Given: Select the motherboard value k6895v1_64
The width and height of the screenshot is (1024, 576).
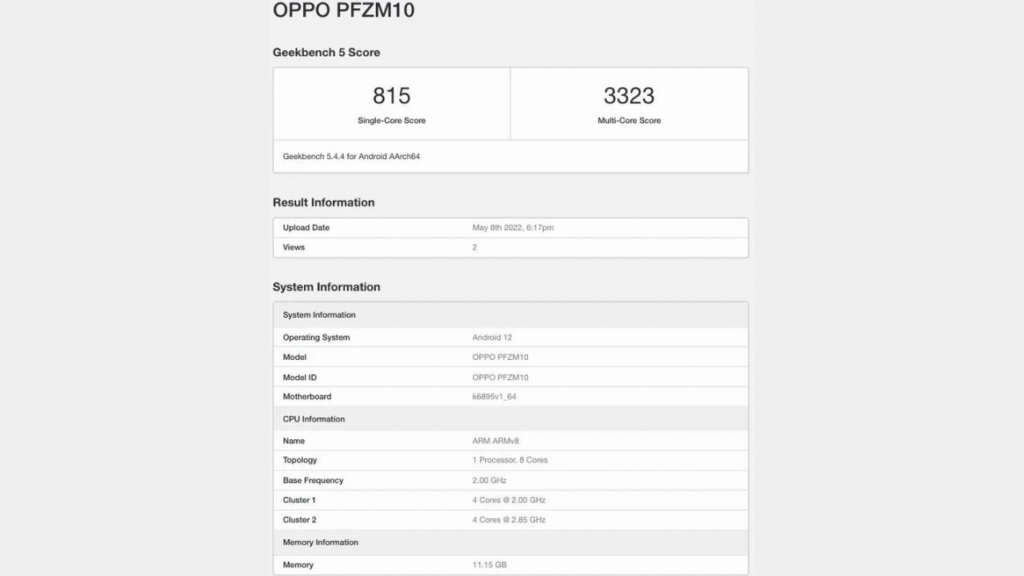Looking at the screenshot, I should pyautogui.click(x=494, y=396).
